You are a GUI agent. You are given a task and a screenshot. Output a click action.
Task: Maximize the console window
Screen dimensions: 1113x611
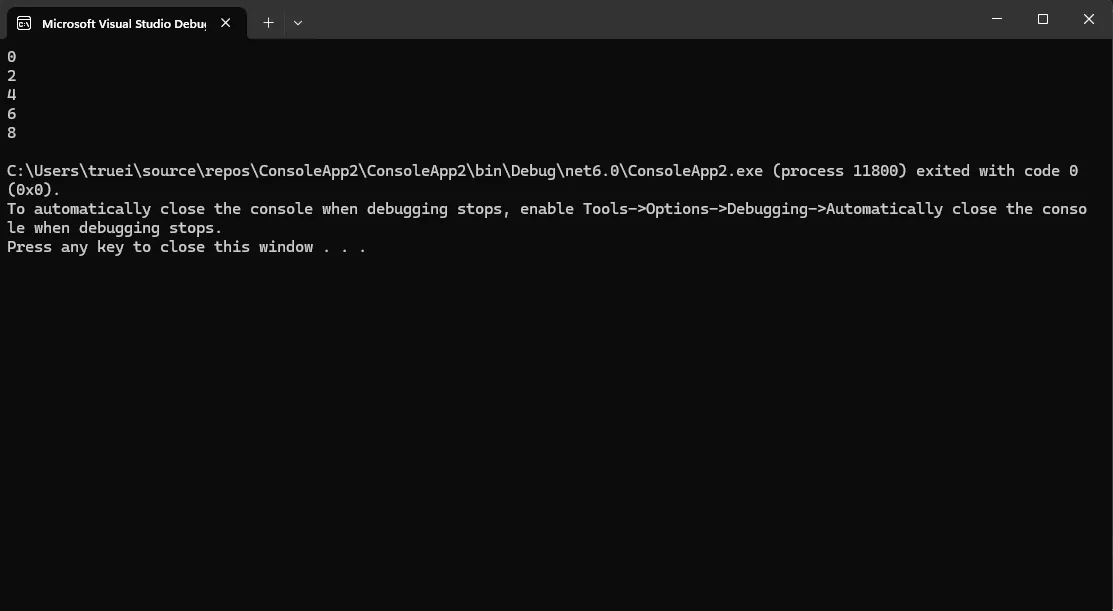pos(1043,19)
